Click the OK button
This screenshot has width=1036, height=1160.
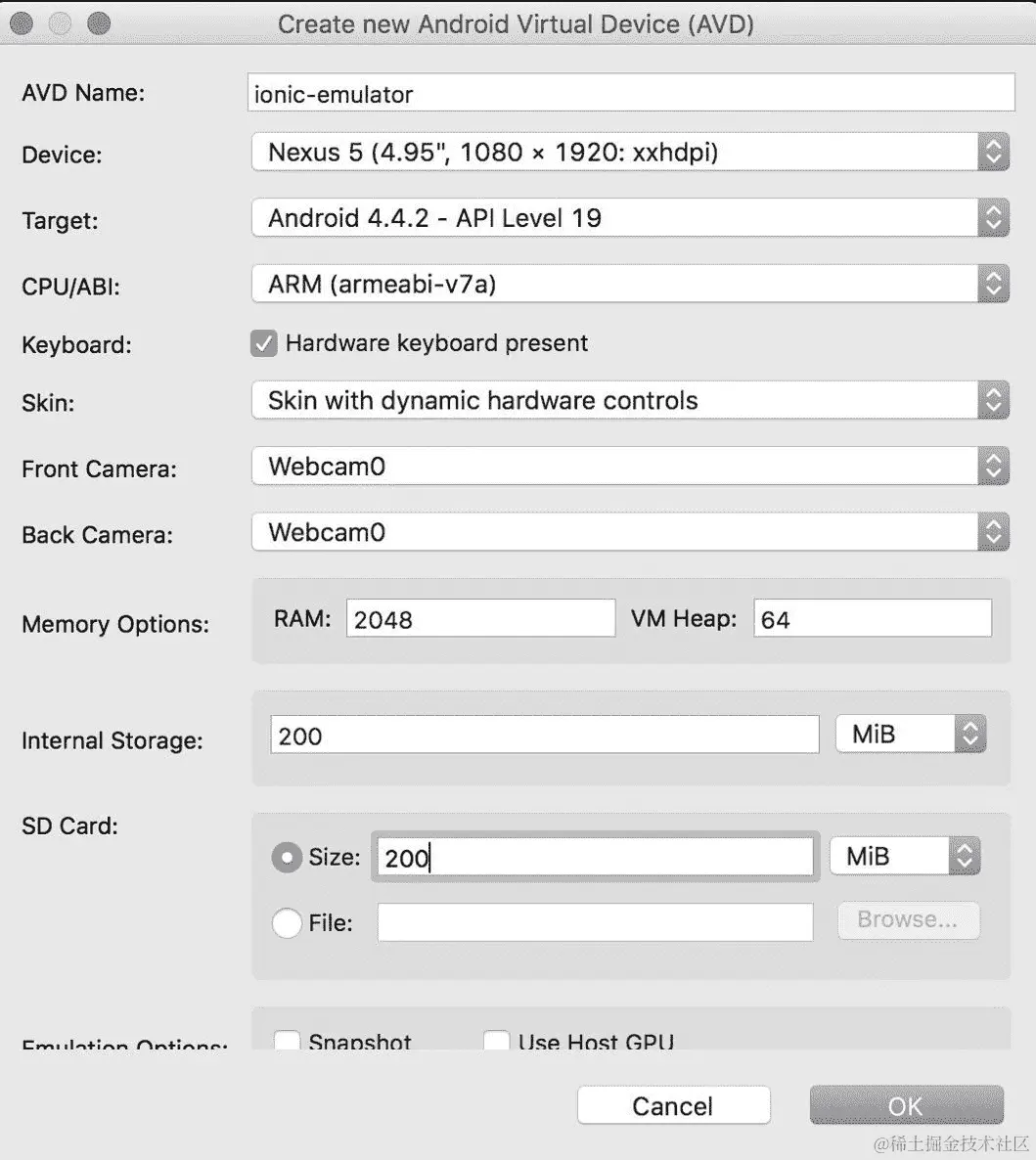click(x=907, y=1106)
